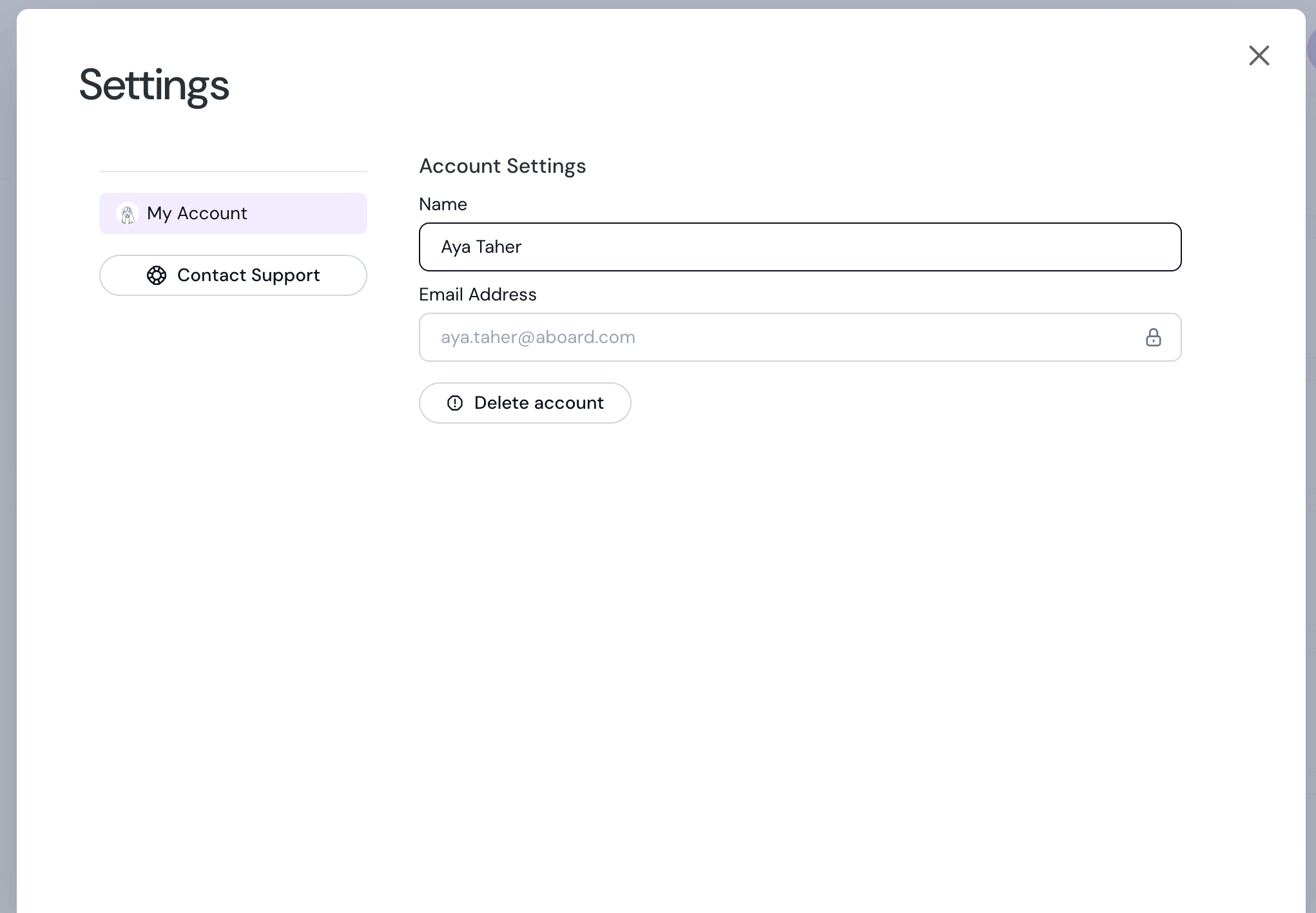Screen dimensions: 1316x913
Task: Select the My Account sidebar tab
Action: (x=233, y=213)
